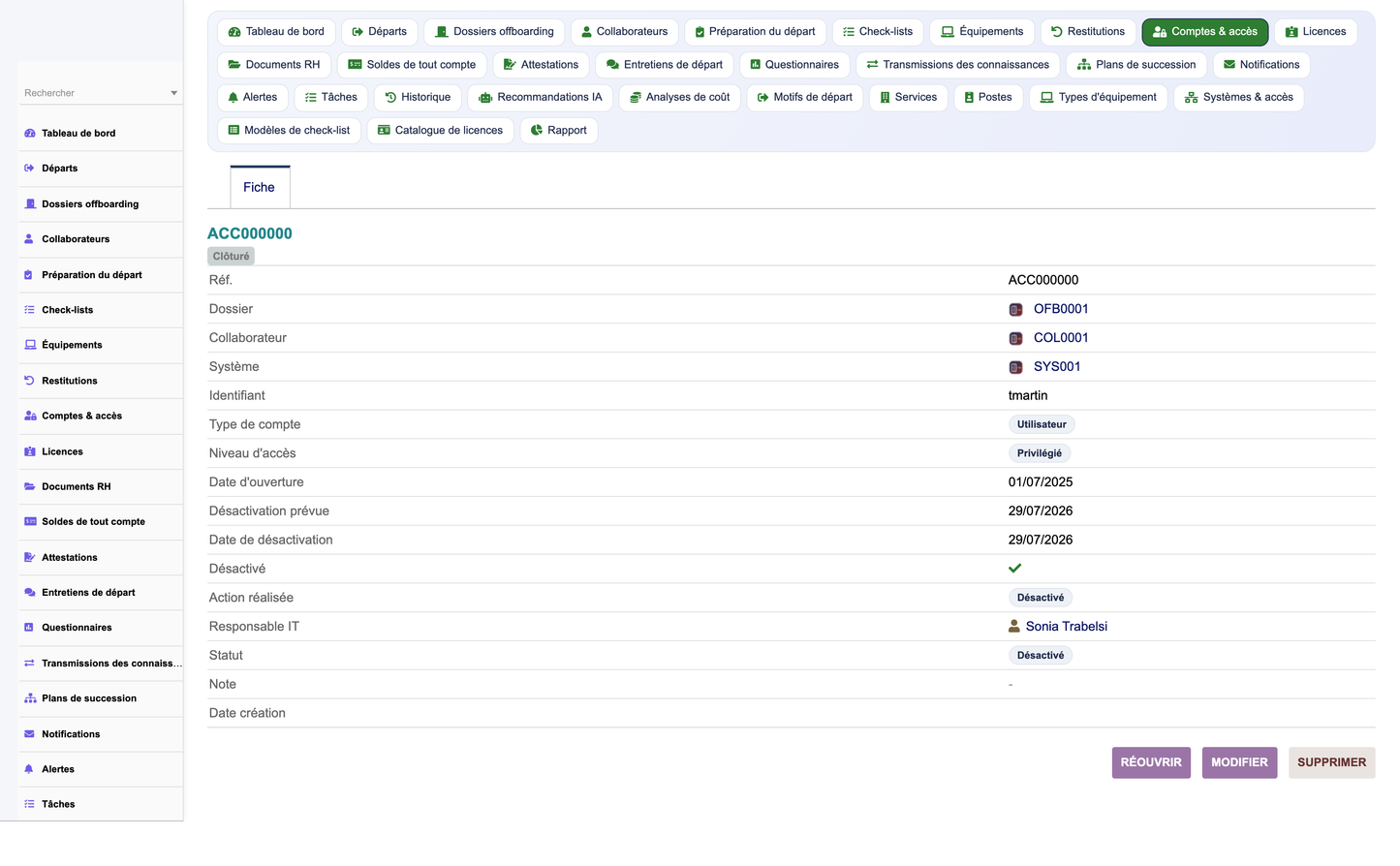The image size is (1400, 866).
Task: Open Préparation du départ top menu item
Action: (755, 32)
